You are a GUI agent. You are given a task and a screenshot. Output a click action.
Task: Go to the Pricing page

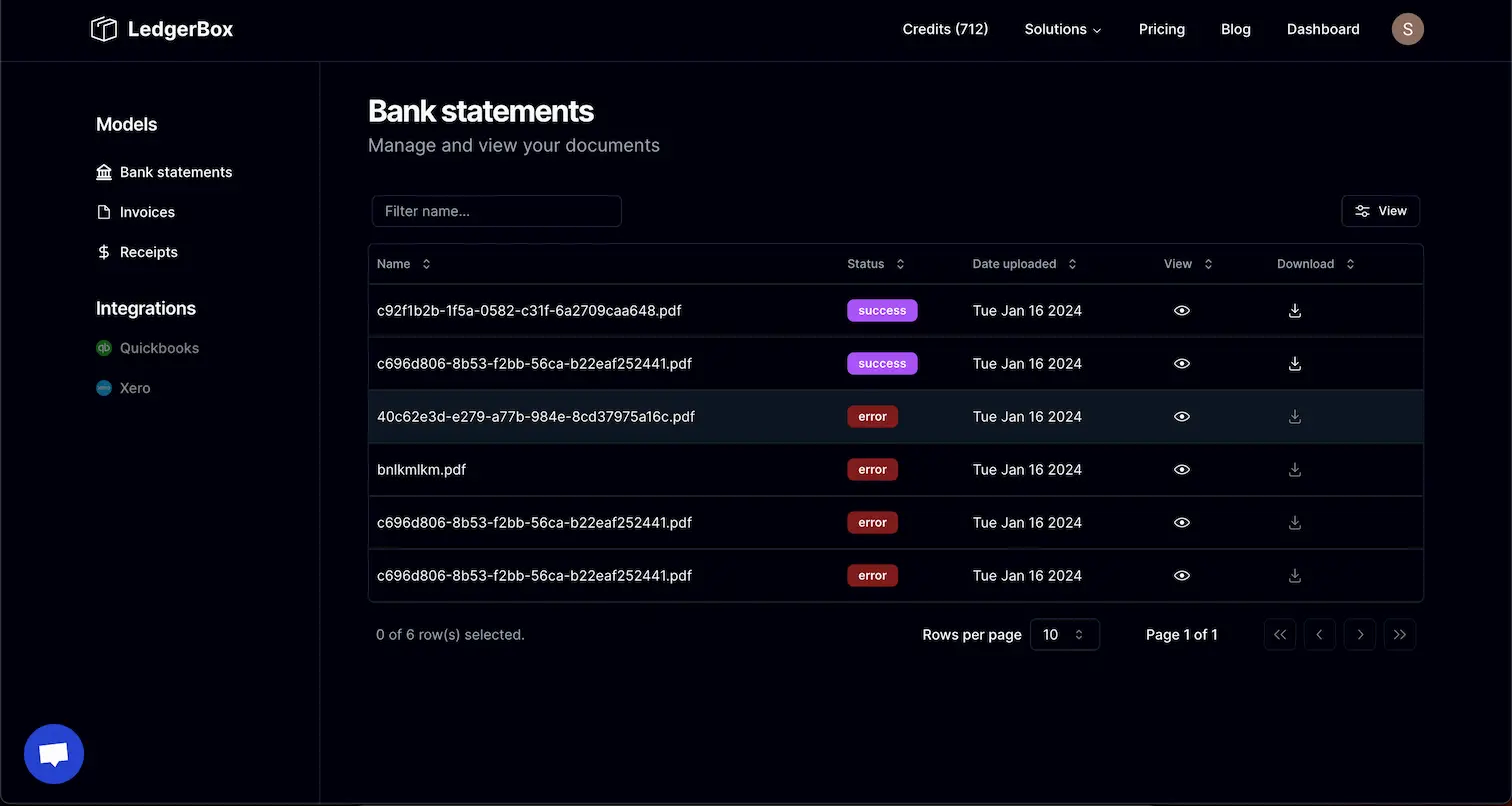tap(1161, 29)
